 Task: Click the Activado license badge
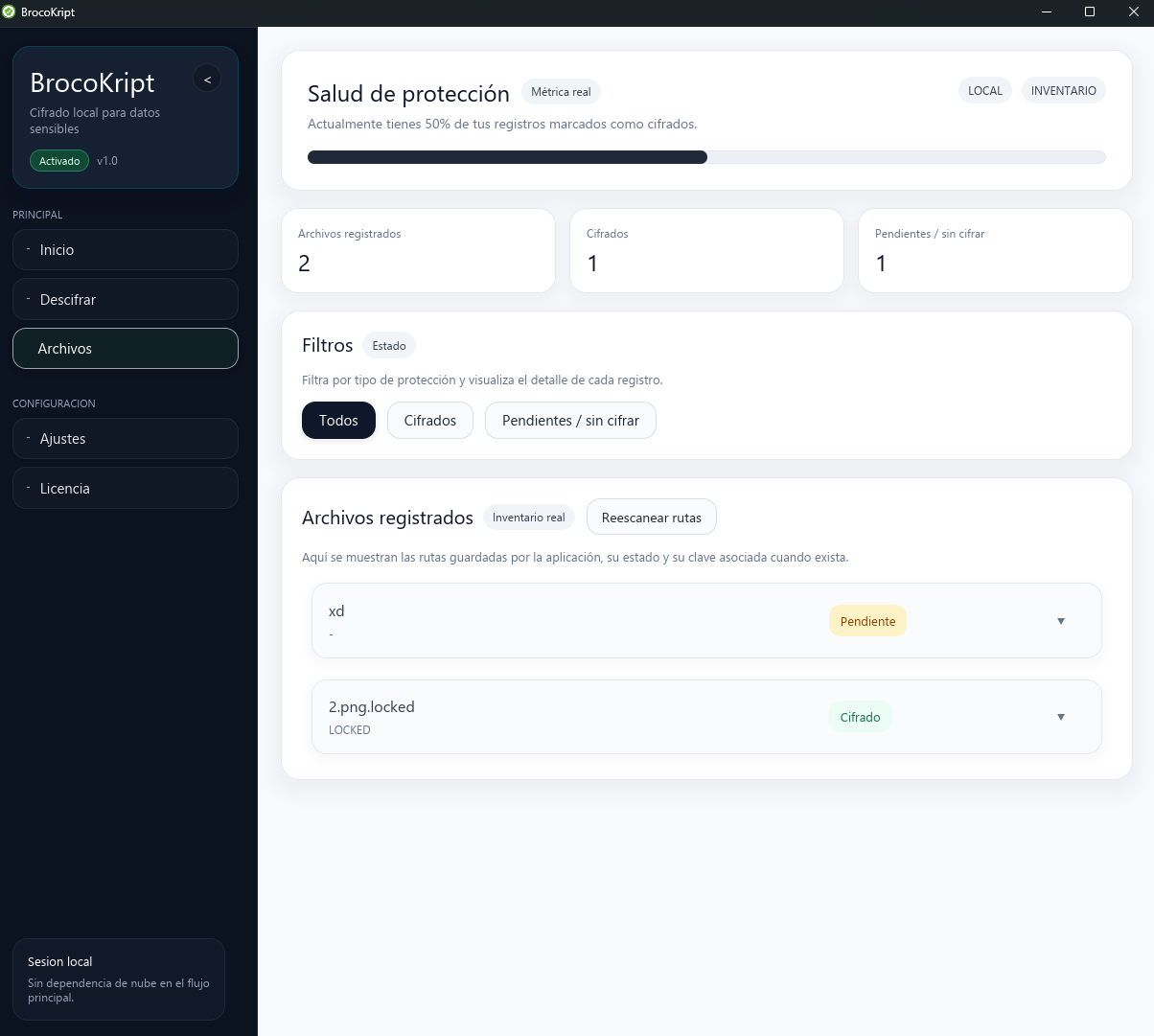pyautogui.click(x=59, y=161)
